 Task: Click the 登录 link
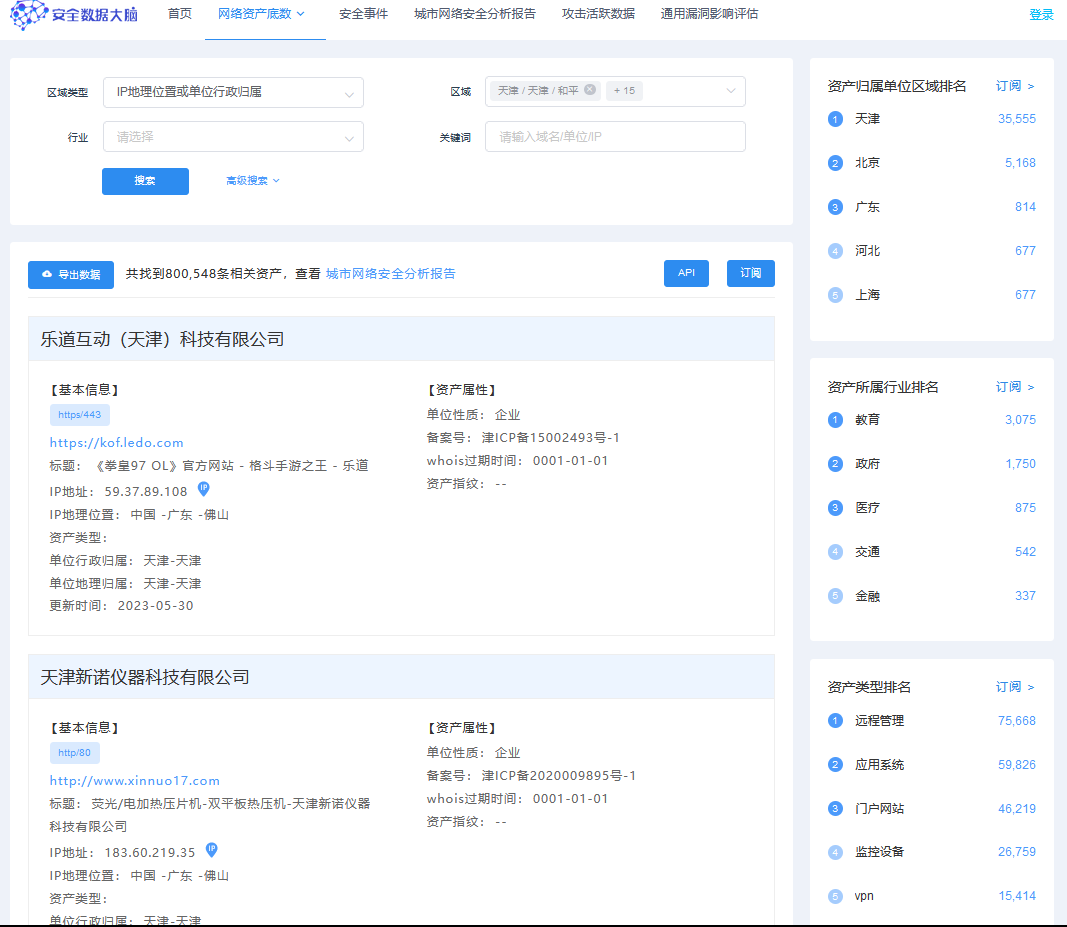pos(1041,15)
